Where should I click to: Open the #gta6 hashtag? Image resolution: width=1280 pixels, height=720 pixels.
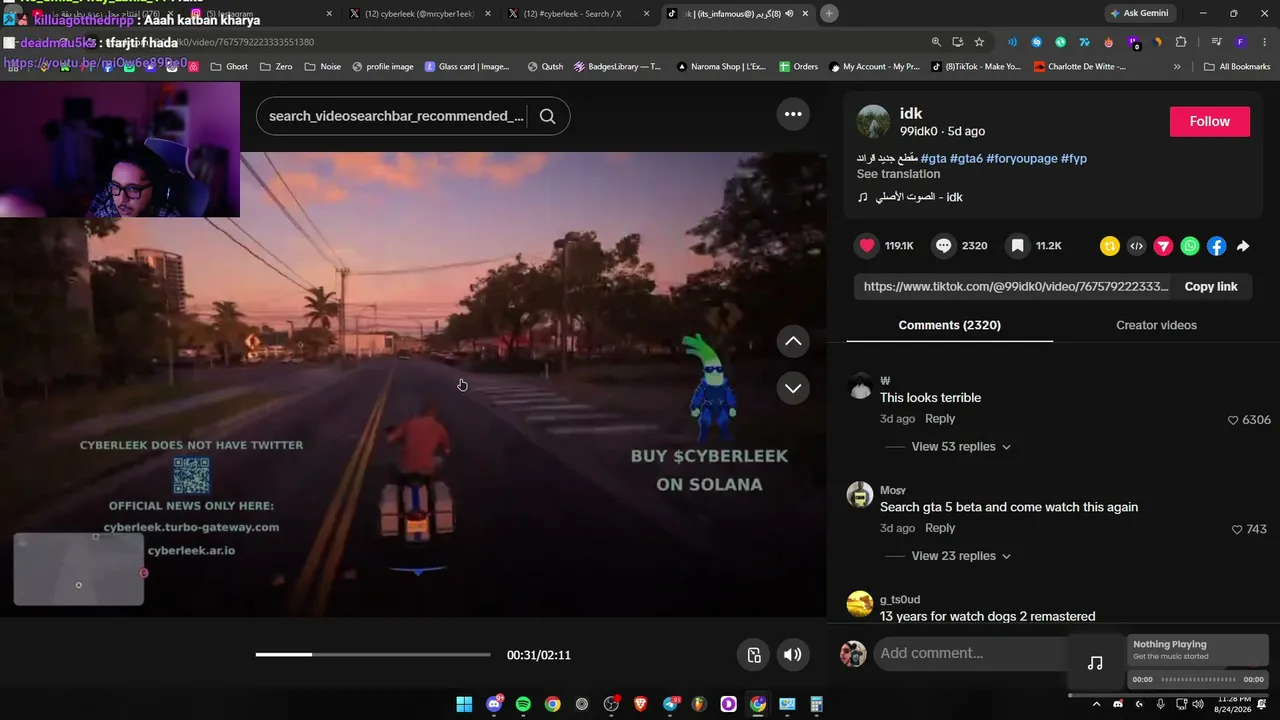[x=966, y=158]
